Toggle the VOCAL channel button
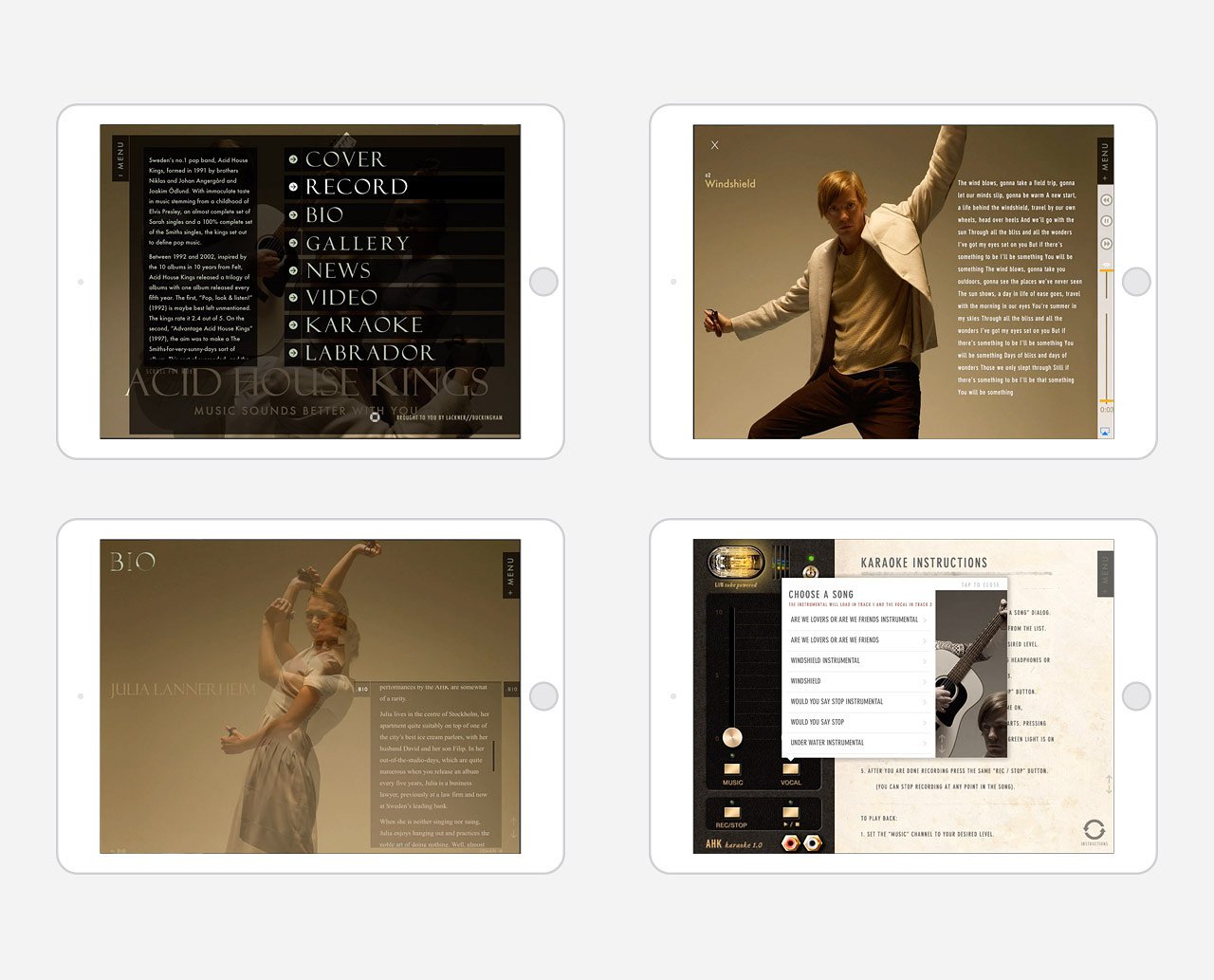Screen dimensions: 1214x980 pos(790,769)
